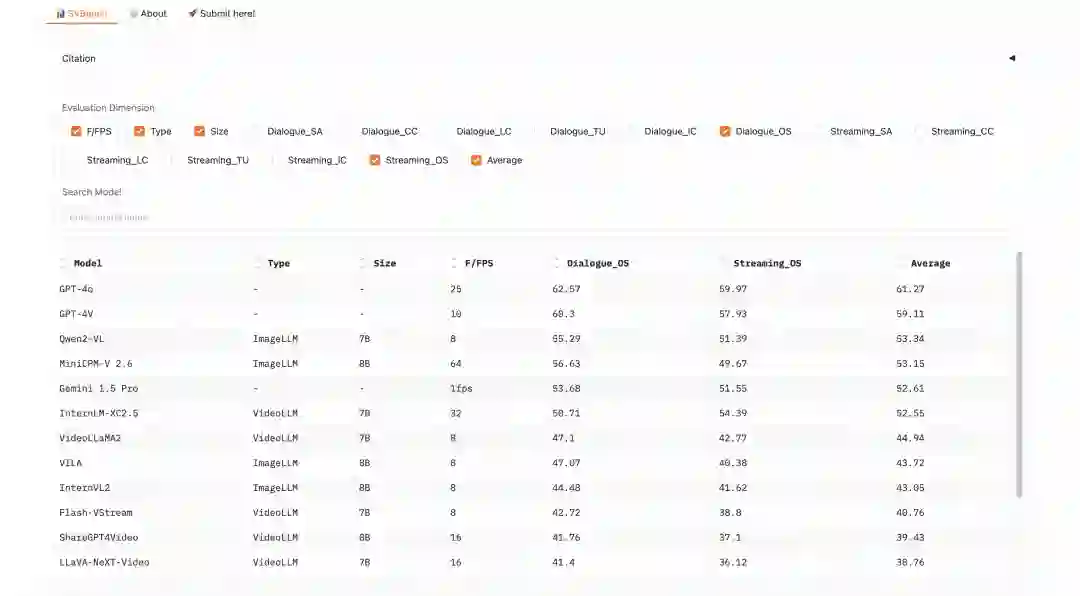This screenshot has height=596, width=1080.
Task: Enable the Dialogue_TU checkbox
Action: pos(539,131)
